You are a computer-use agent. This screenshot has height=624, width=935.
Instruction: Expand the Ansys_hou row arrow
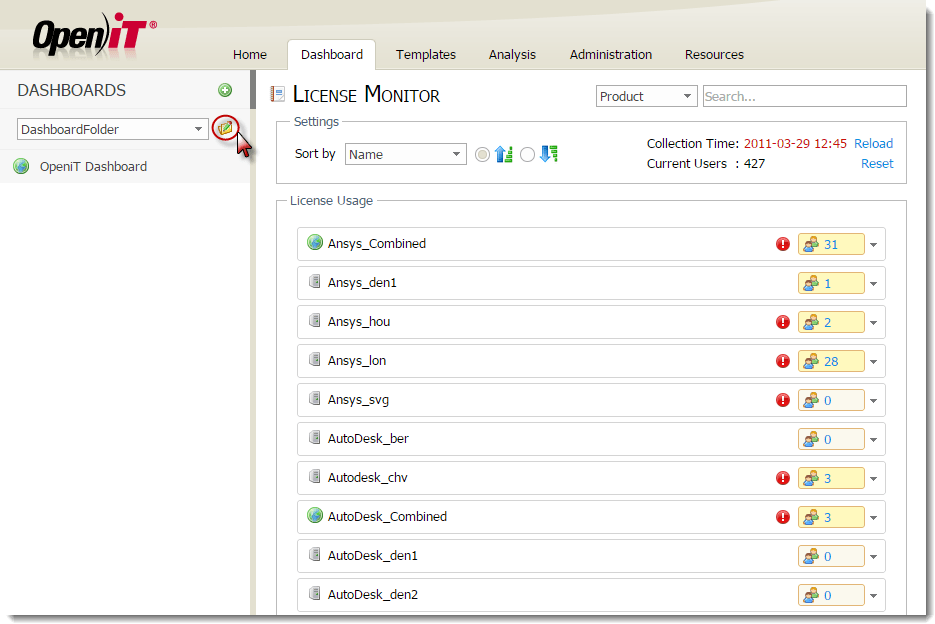[x=874, y=323]
